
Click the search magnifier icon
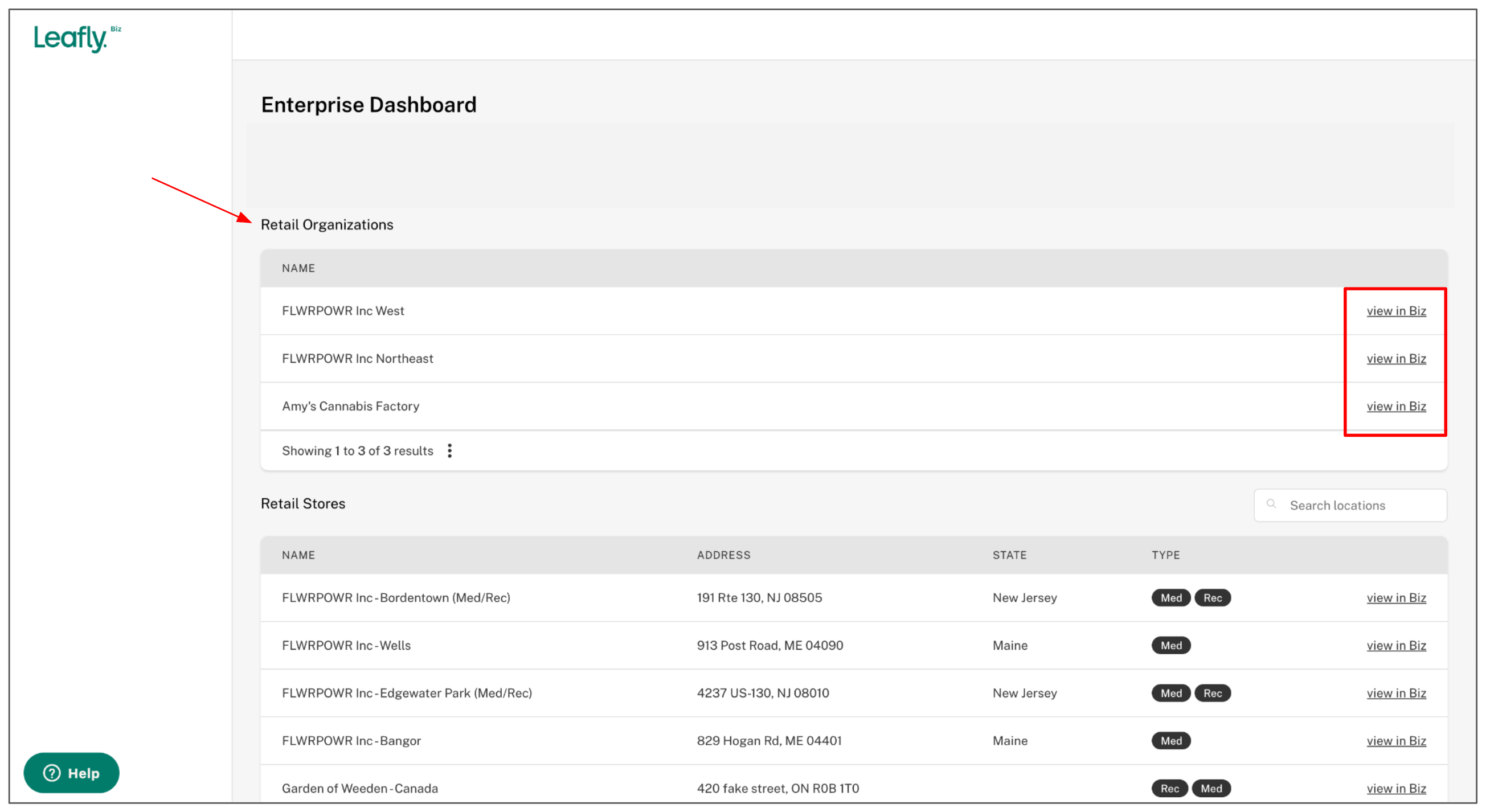(x=1271, y=505)
